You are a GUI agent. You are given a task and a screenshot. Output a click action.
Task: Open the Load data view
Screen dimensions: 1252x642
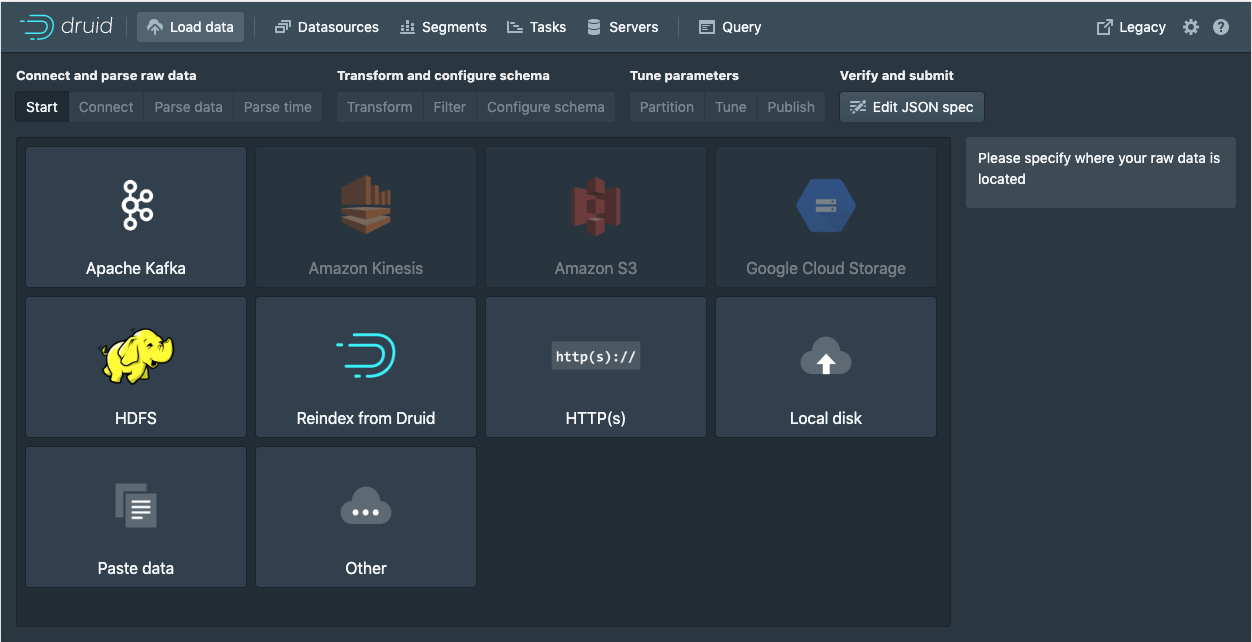pos(190,27)
